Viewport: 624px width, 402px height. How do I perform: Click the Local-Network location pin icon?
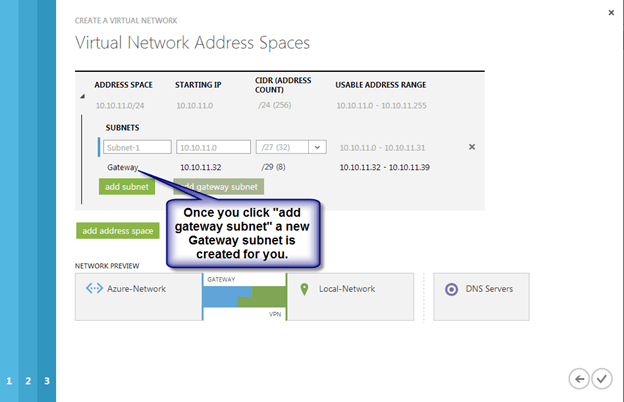(x=305, y=289)
